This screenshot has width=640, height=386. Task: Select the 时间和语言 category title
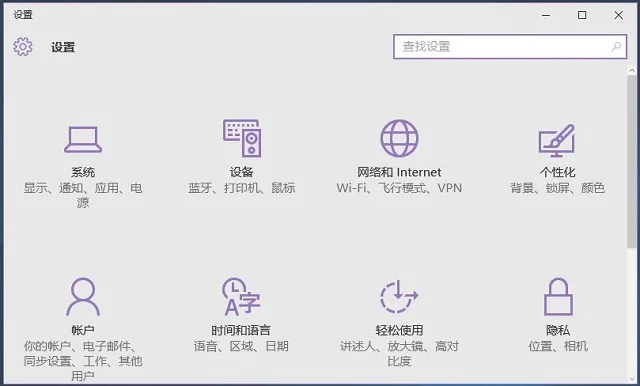(x=241, y=330)
